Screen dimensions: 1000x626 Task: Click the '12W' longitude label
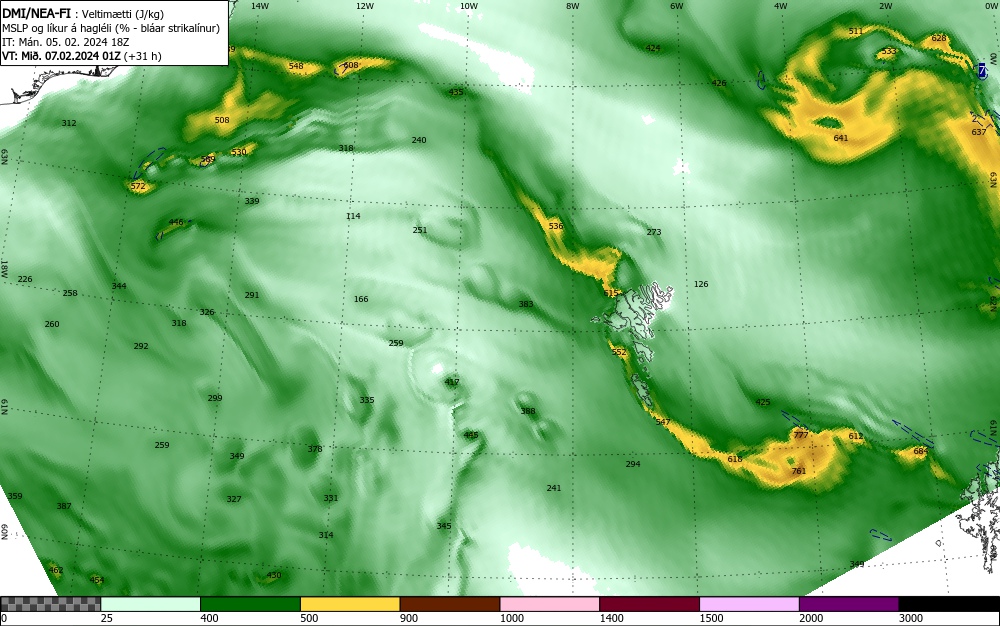click(364, 6)
